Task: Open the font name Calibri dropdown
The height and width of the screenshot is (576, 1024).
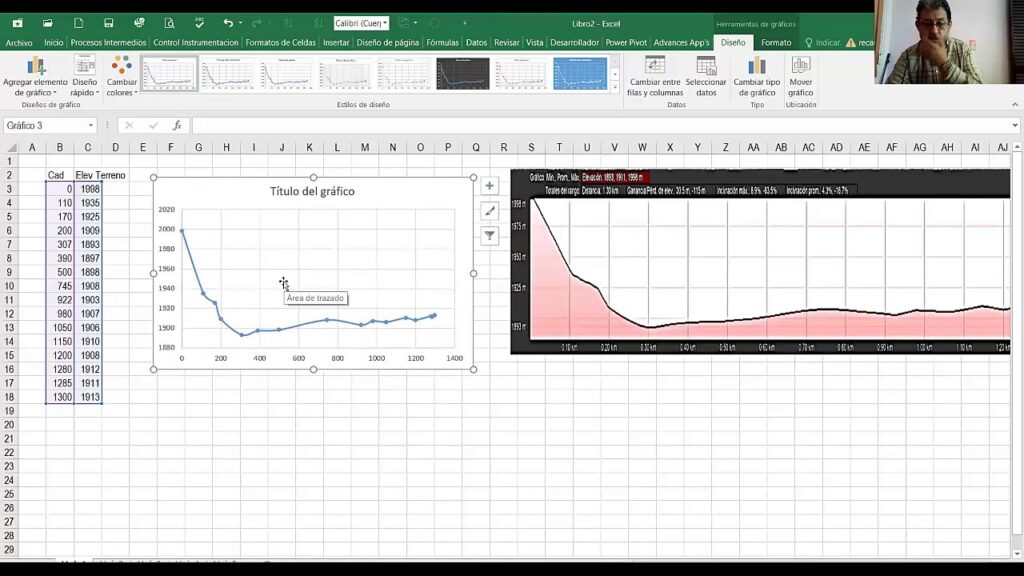Action: pyautogui.click(x=385, y=23)
